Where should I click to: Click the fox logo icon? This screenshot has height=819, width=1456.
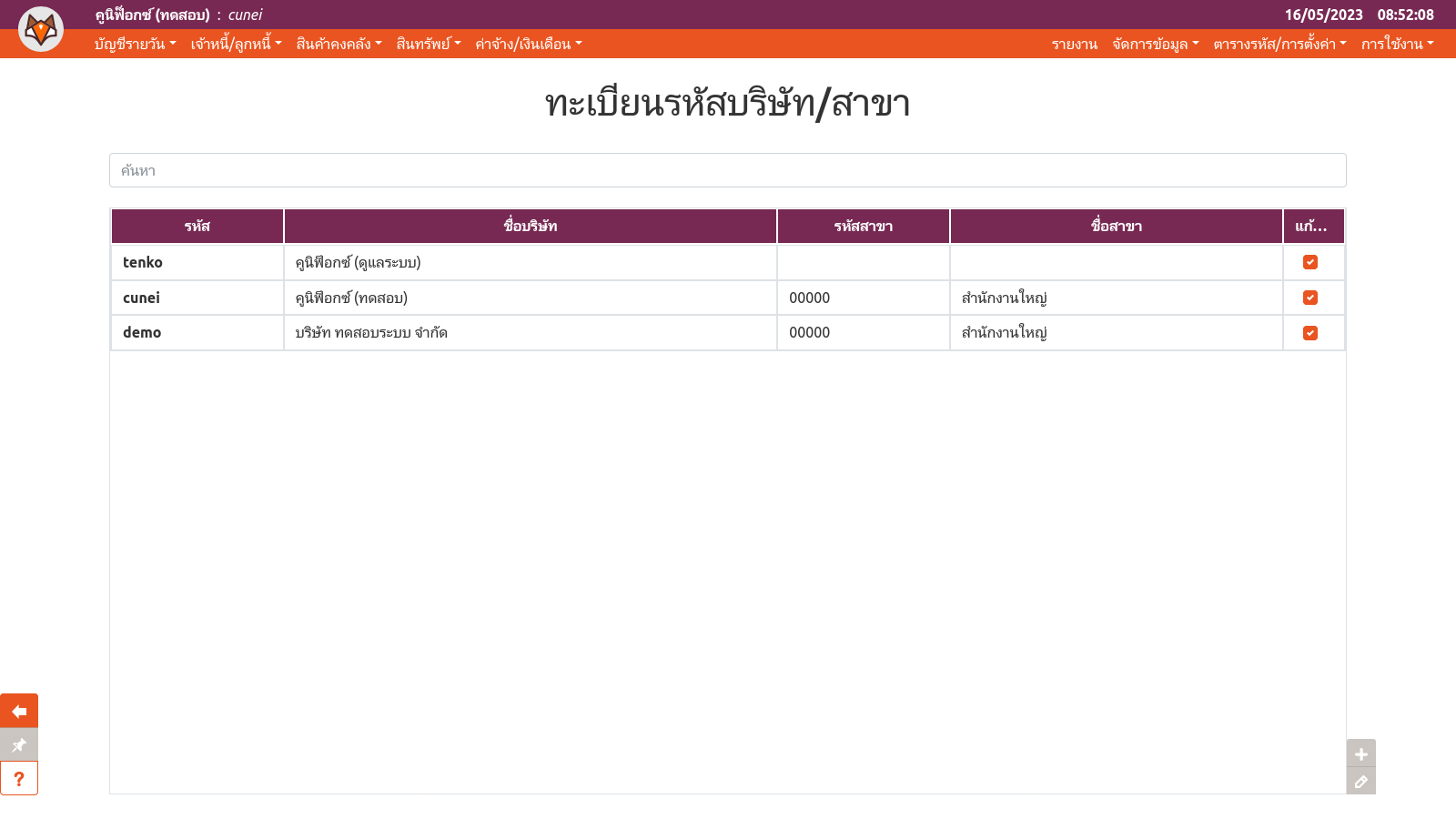click(41, 29)
